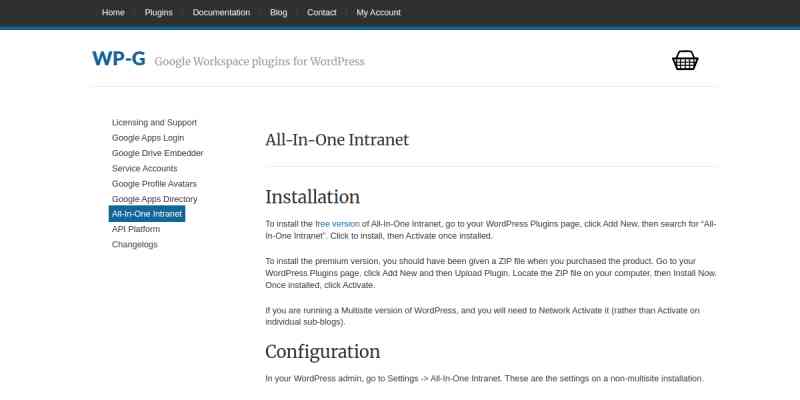The height and width of the screenshot is (400, 800).
Task: Click the paragraph starting 'To install the premium version'
Action: 491,273
